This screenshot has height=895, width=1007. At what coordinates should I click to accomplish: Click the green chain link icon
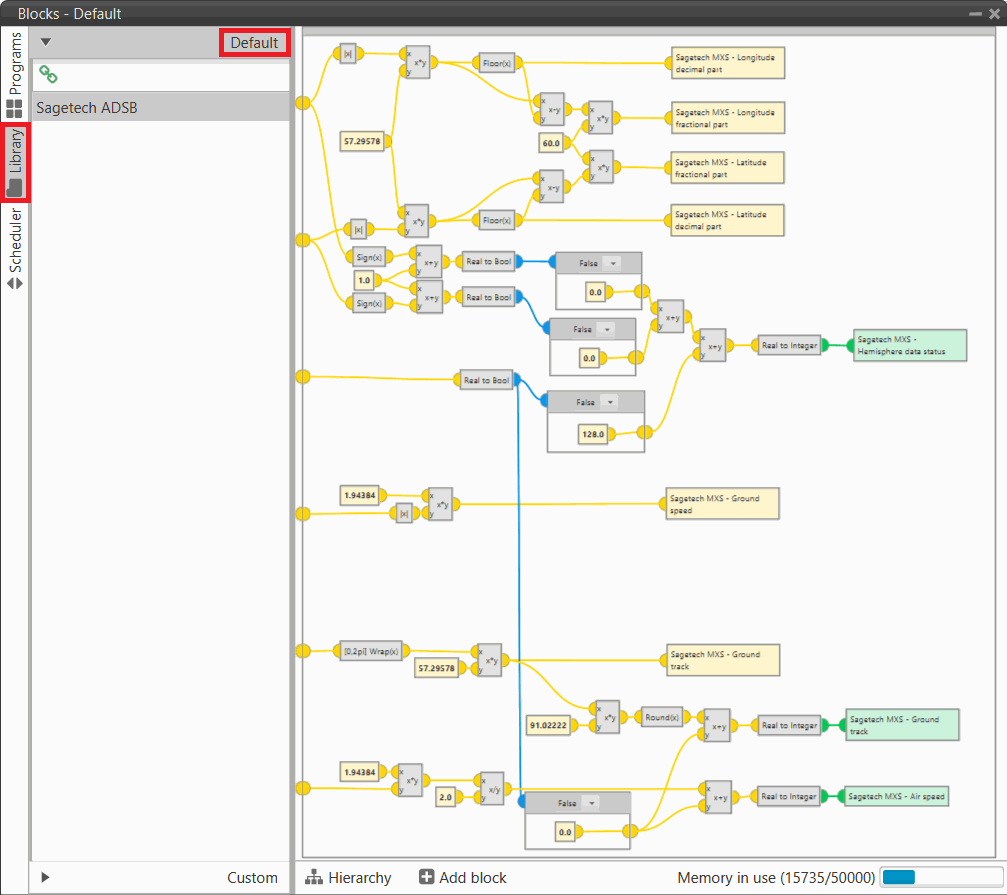click(48, 75)
